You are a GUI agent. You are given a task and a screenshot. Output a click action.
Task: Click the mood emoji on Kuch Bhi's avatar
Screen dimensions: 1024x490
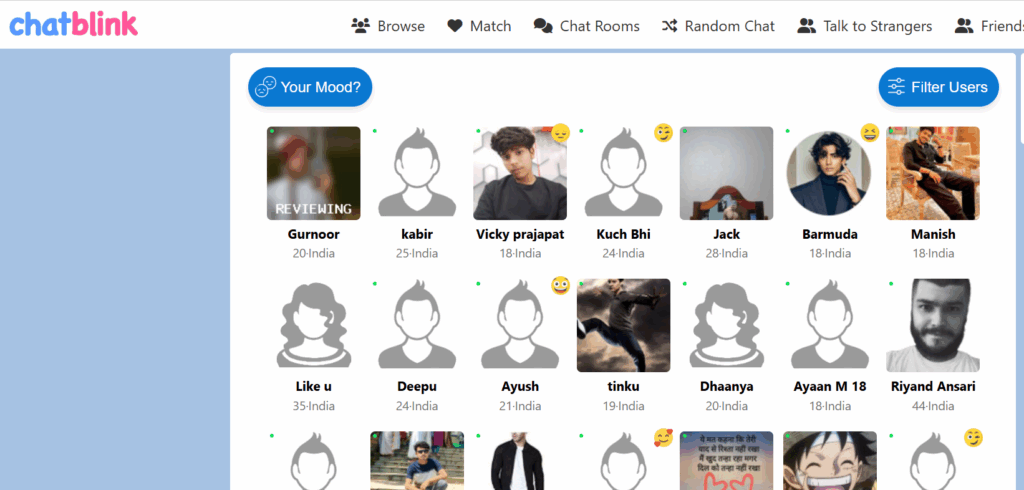[x=663, y=133]
